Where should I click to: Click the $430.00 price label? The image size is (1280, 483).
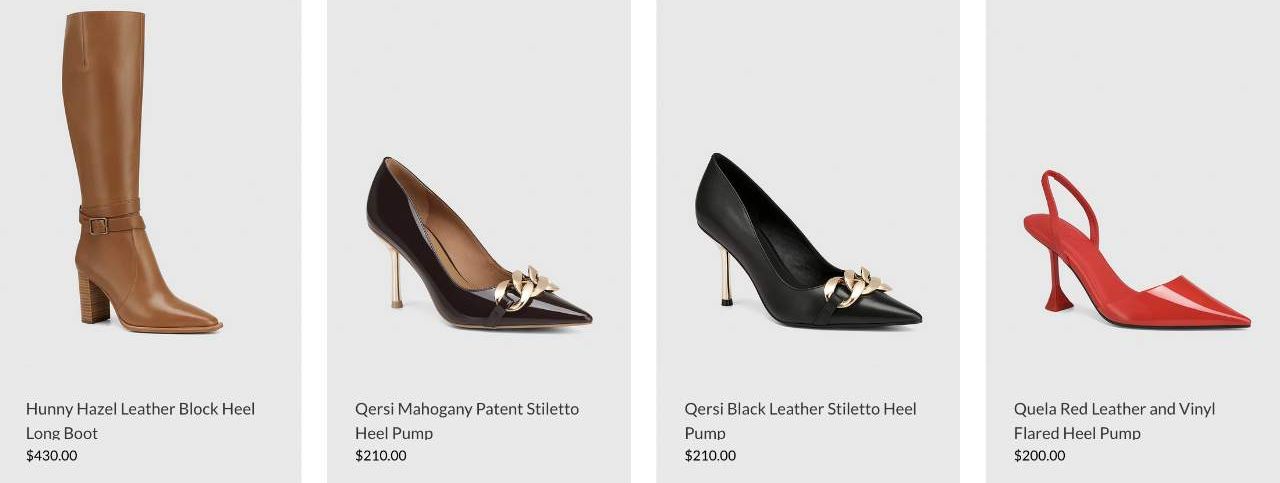pos(52,456)
